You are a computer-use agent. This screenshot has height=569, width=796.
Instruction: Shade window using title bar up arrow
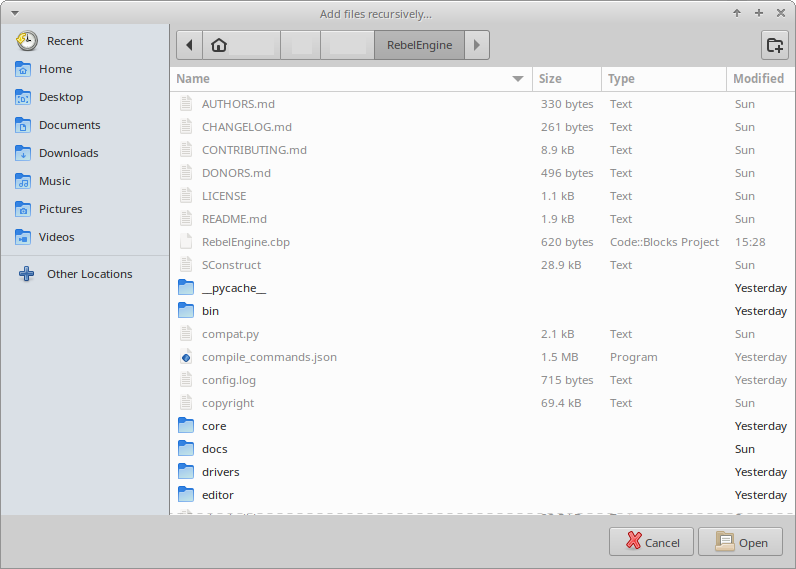pyautogui.click(x=737, y=13)
